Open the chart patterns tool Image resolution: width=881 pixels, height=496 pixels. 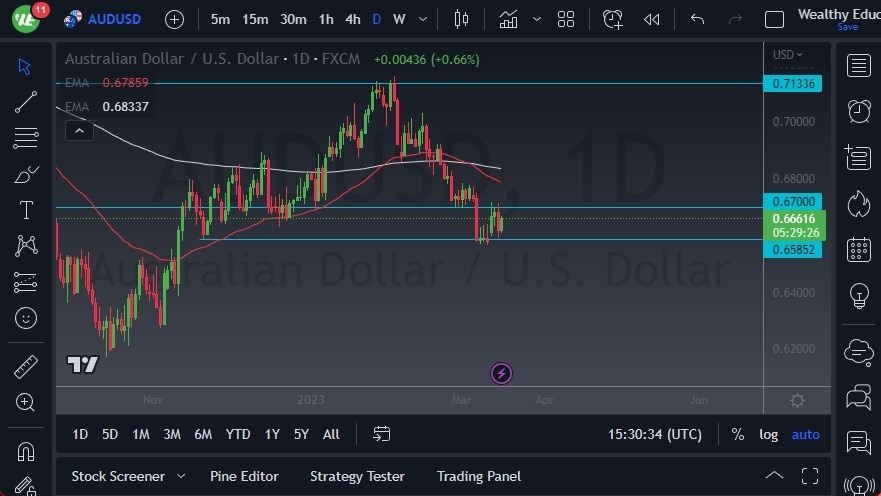[x=26, y=246]
